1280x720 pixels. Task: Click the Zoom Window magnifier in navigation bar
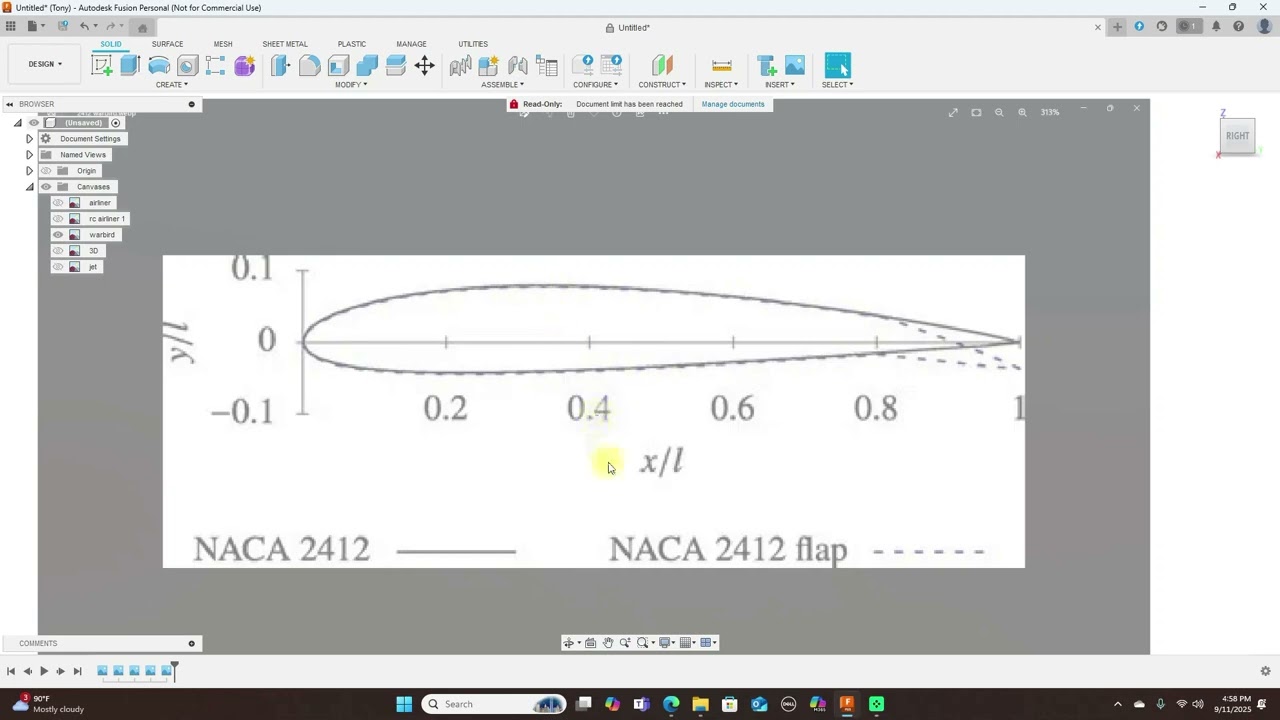[643, 643]
